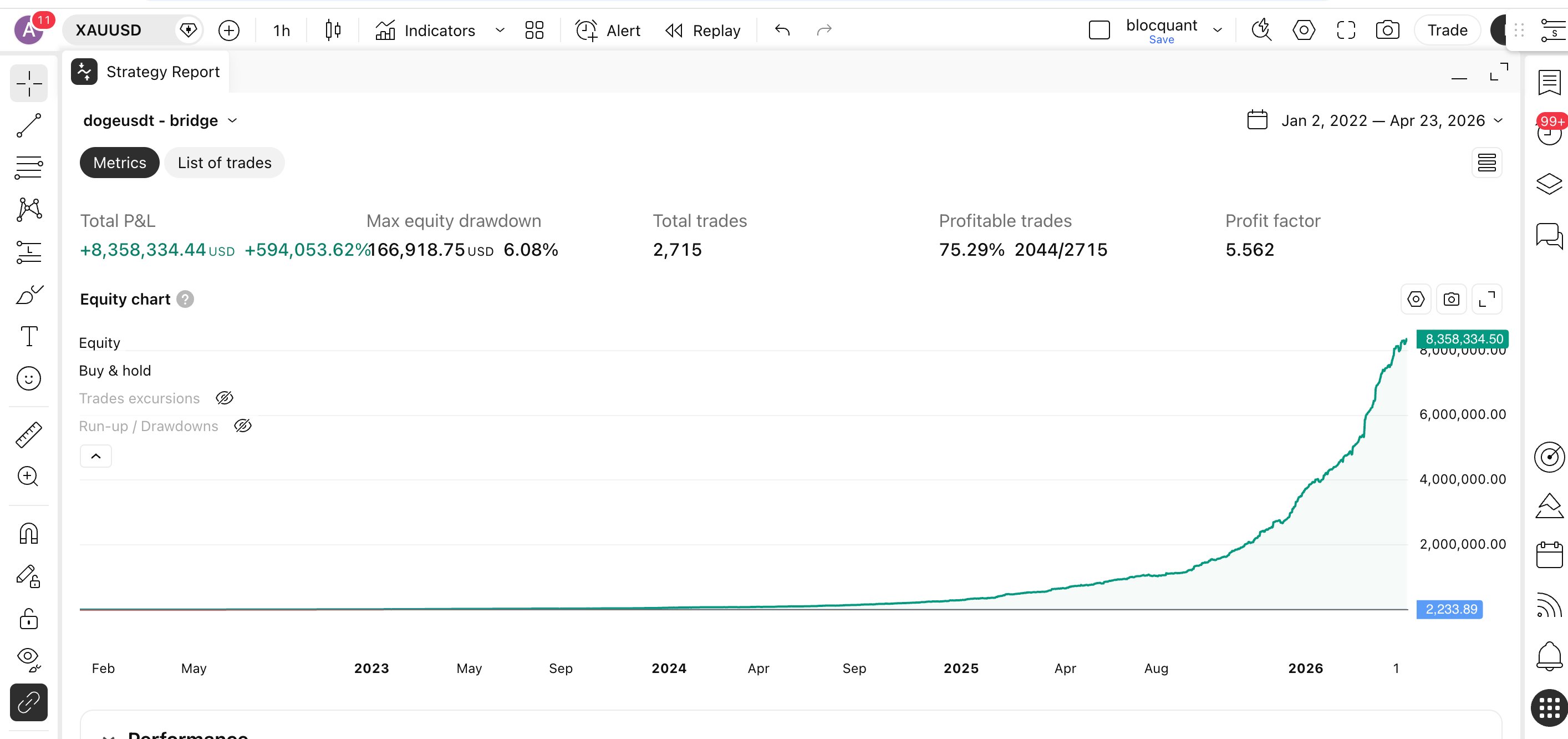Select the Metrics tab
This screenshot has width=1568, height=739.
pos(119,163)
